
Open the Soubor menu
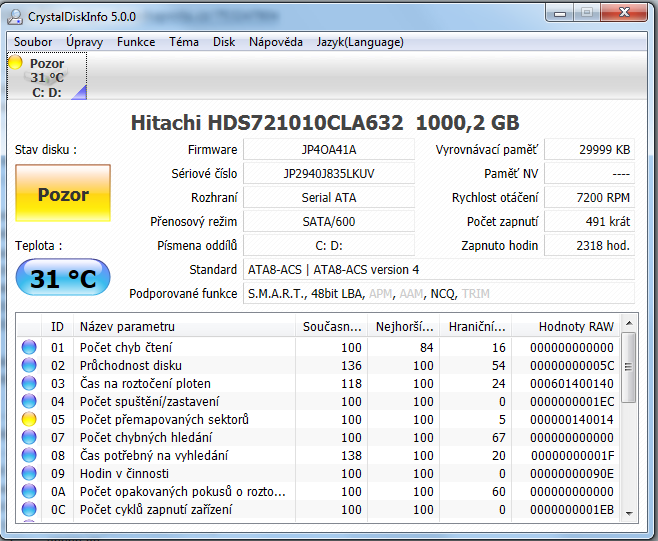coord(33,42)
